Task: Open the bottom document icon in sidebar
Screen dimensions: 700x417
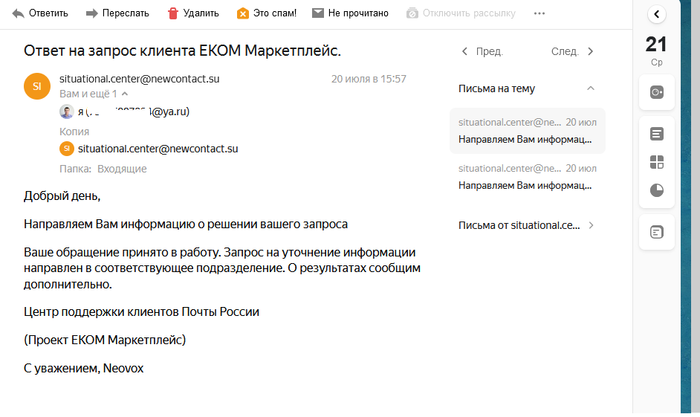Action: pyautogui.click(x=656, y=232)
